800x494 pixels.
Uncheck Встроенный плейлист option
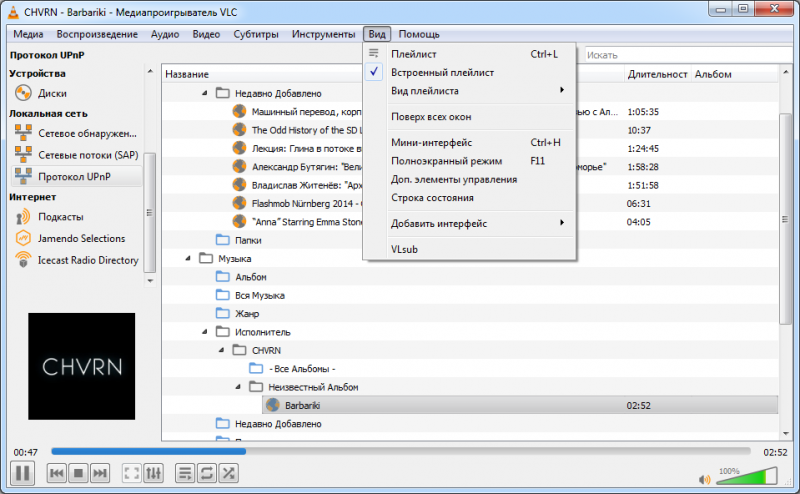point(469,72)
